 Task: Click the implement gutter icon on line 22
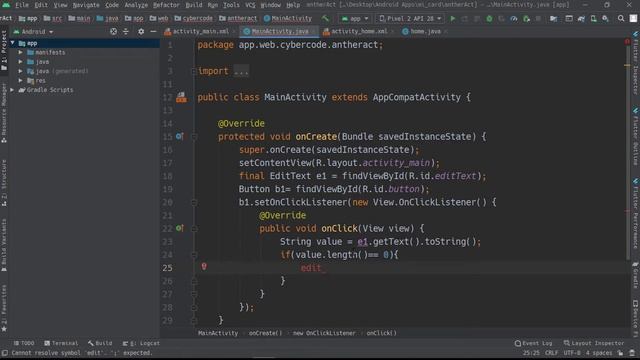(x=180, y=228)
